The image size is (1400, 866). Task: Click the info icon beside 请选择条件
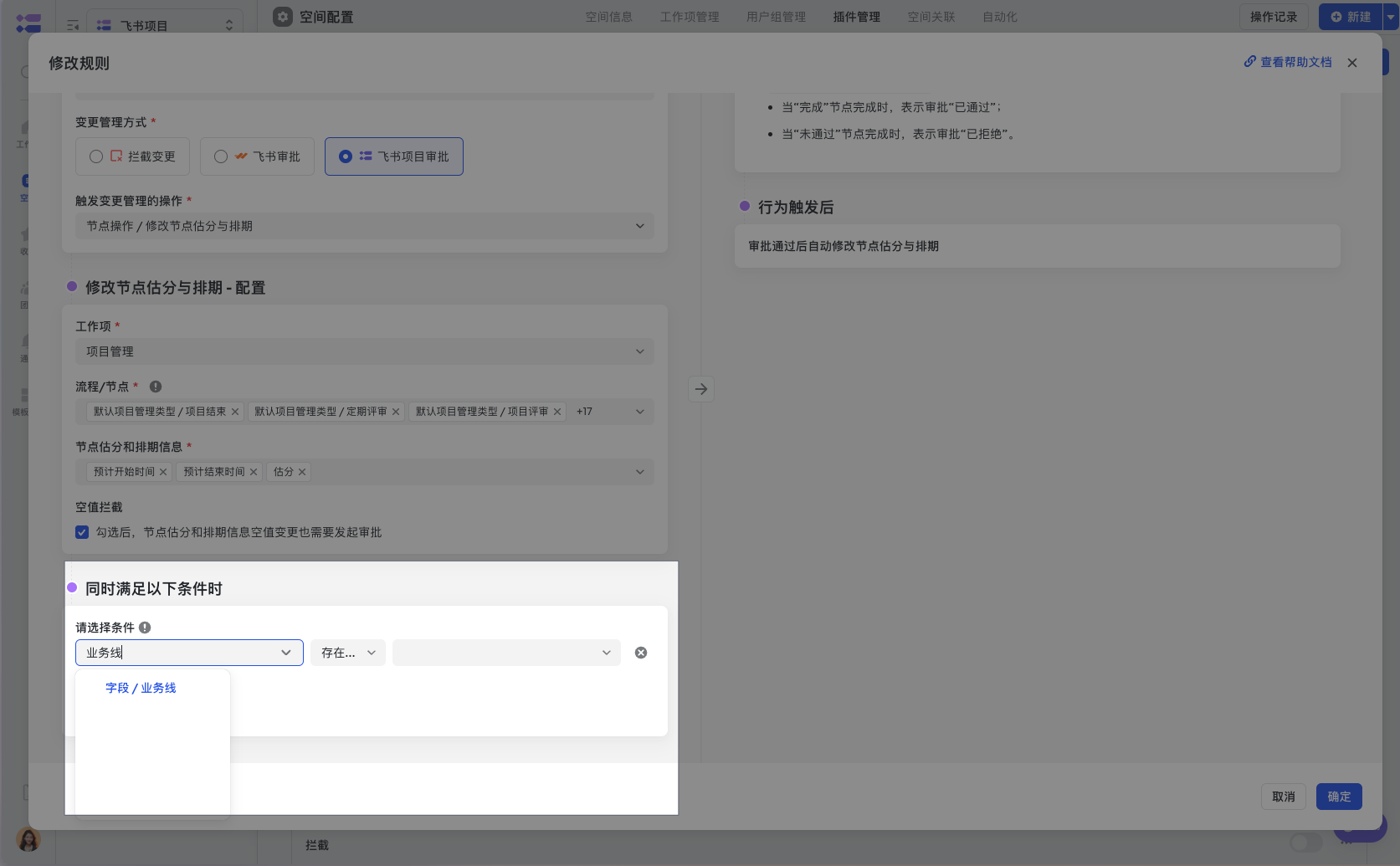point(145,628)
